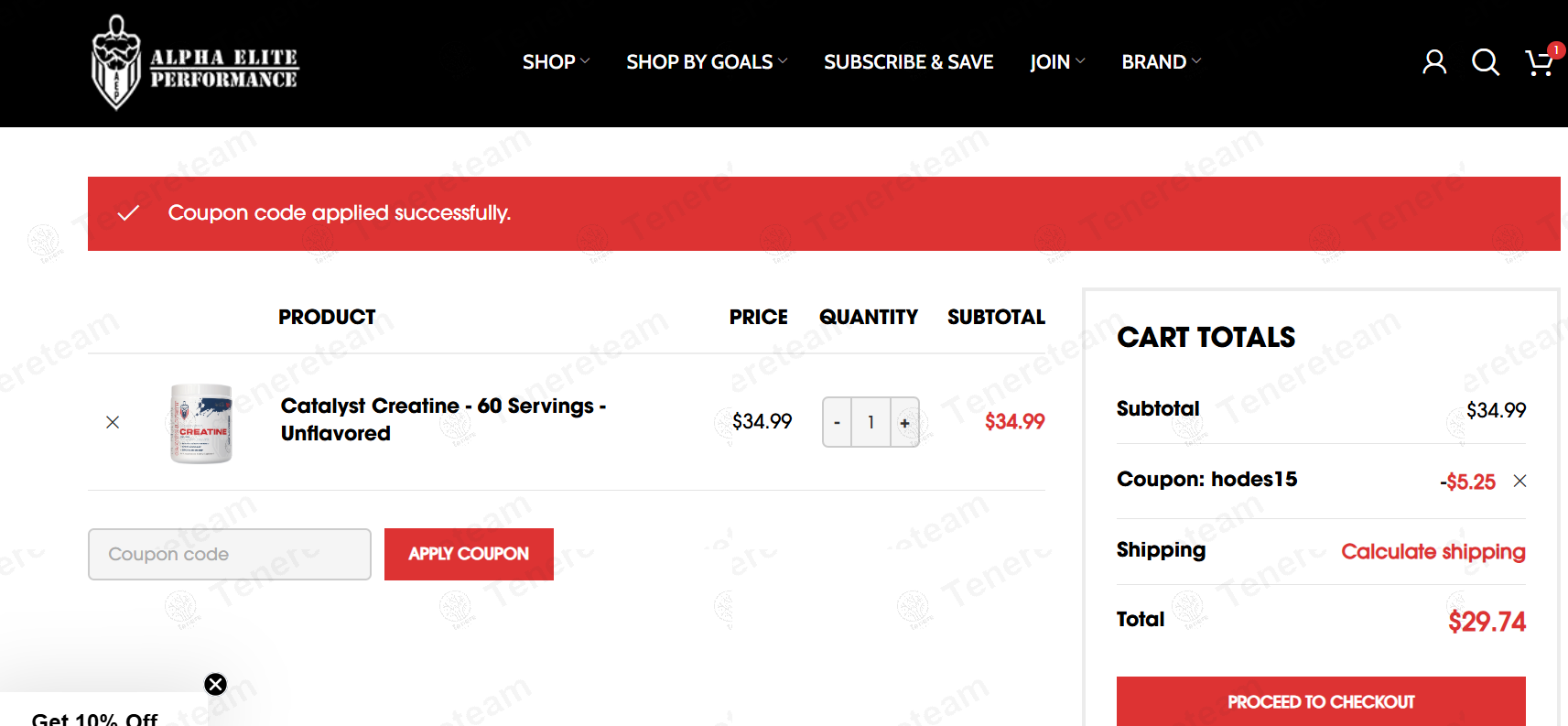
Task: Open the user account icon
Action: 1434,62
